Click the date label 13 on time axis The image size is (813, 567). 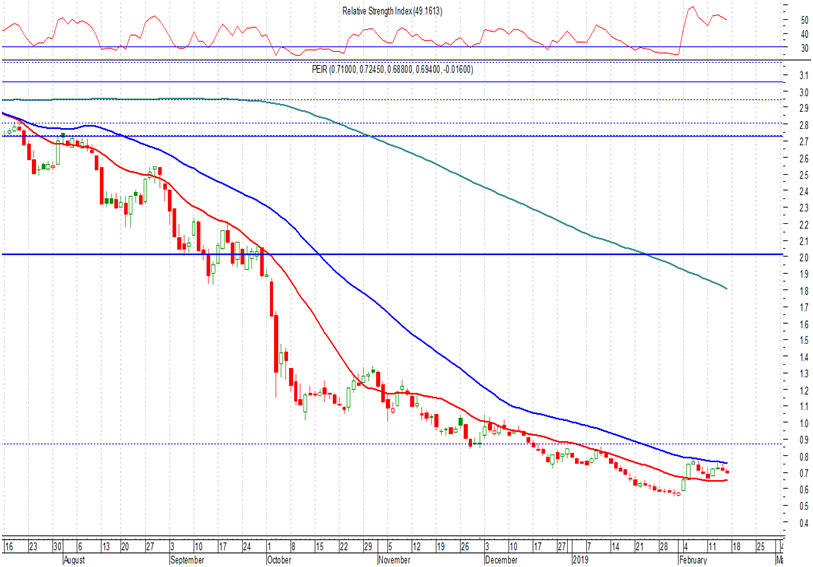(106, 547)
